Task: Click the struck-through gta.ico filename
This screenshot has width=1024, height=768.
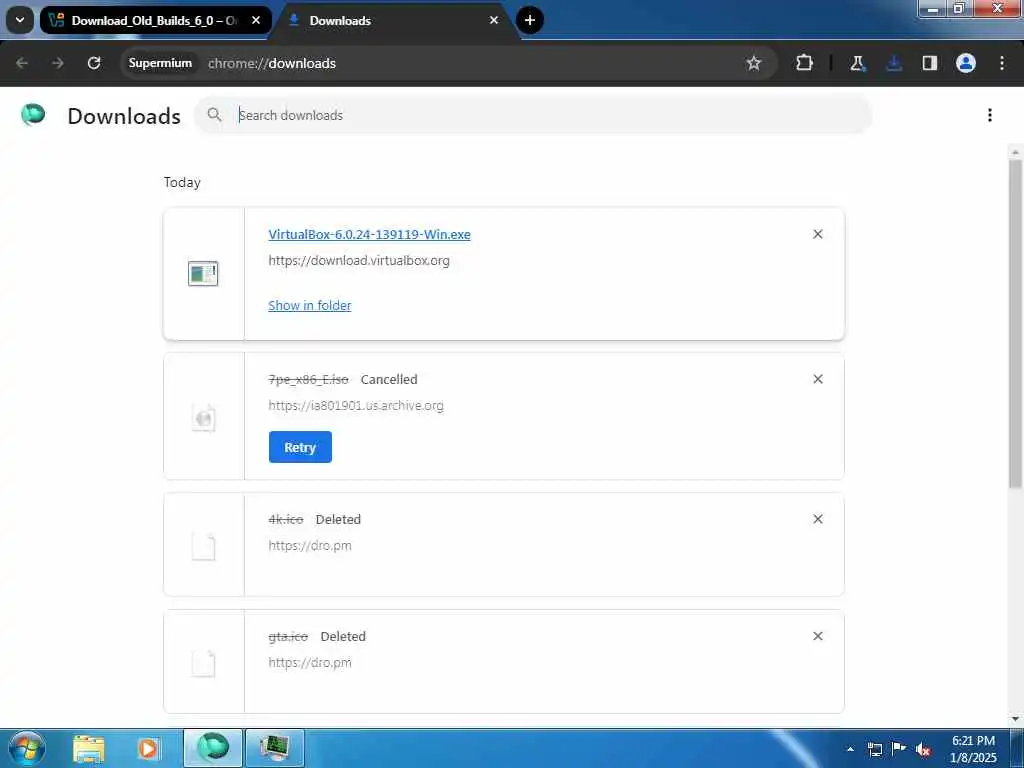Action: 288,637
